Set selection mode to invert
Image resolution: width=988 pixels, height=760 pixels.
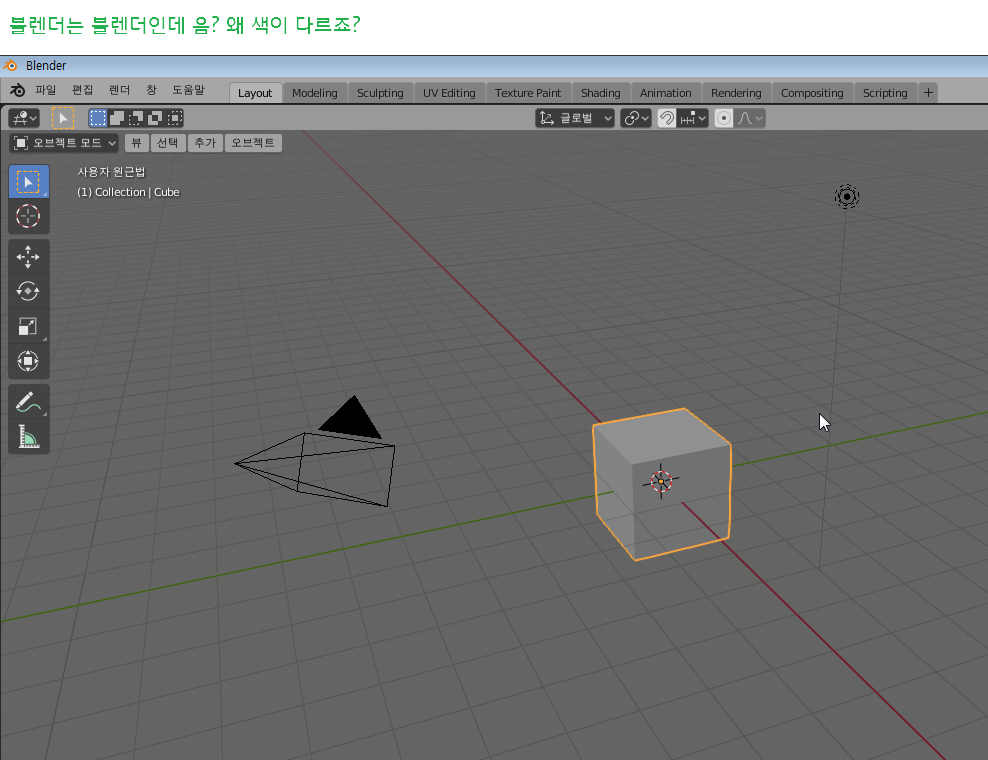[155, 118]
